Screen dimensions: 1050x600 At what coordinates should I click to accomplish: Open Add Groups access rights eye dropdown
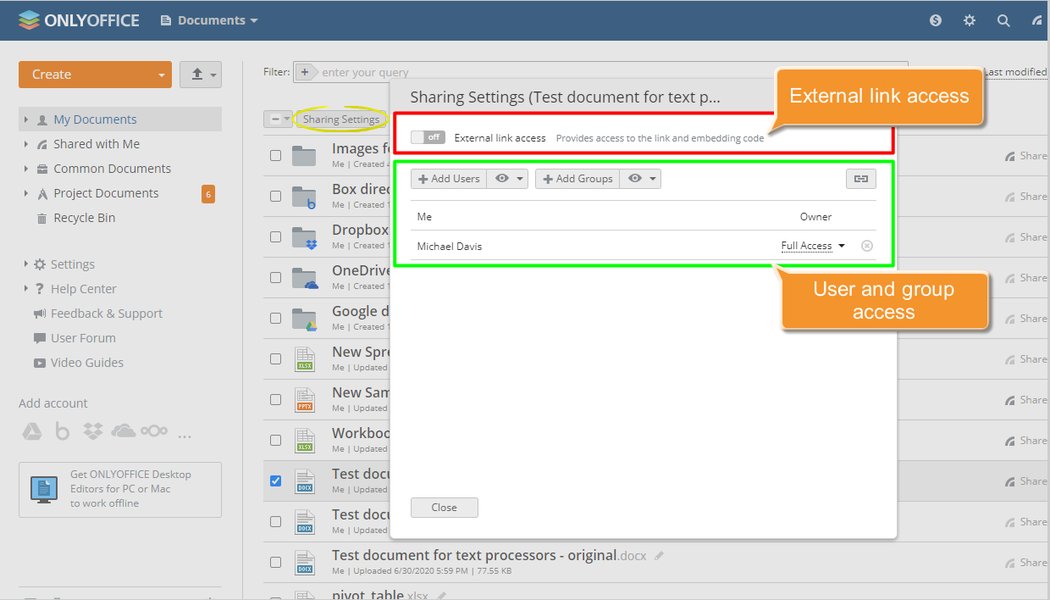(x=641, y=179)
